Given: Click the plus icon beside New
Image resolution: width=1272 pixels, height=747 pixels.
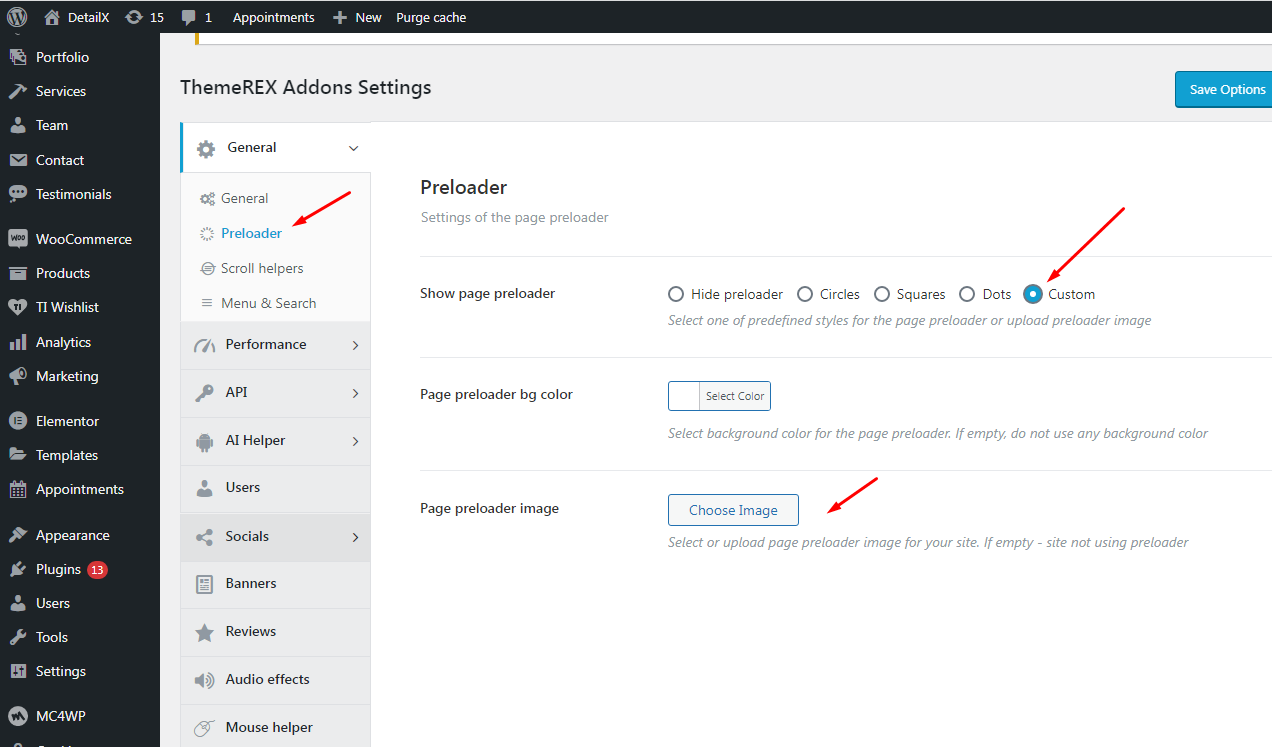Looking at the screenshot, I should coord(340,17).
